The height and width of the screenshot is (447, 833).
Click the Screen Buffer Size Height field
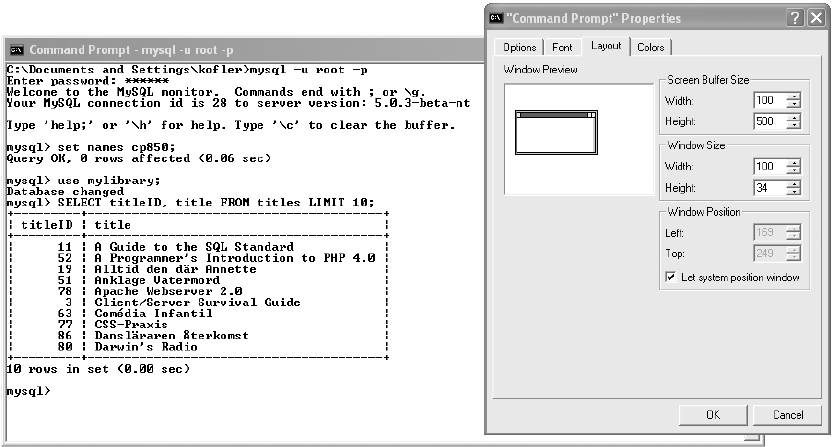point(770,121)
